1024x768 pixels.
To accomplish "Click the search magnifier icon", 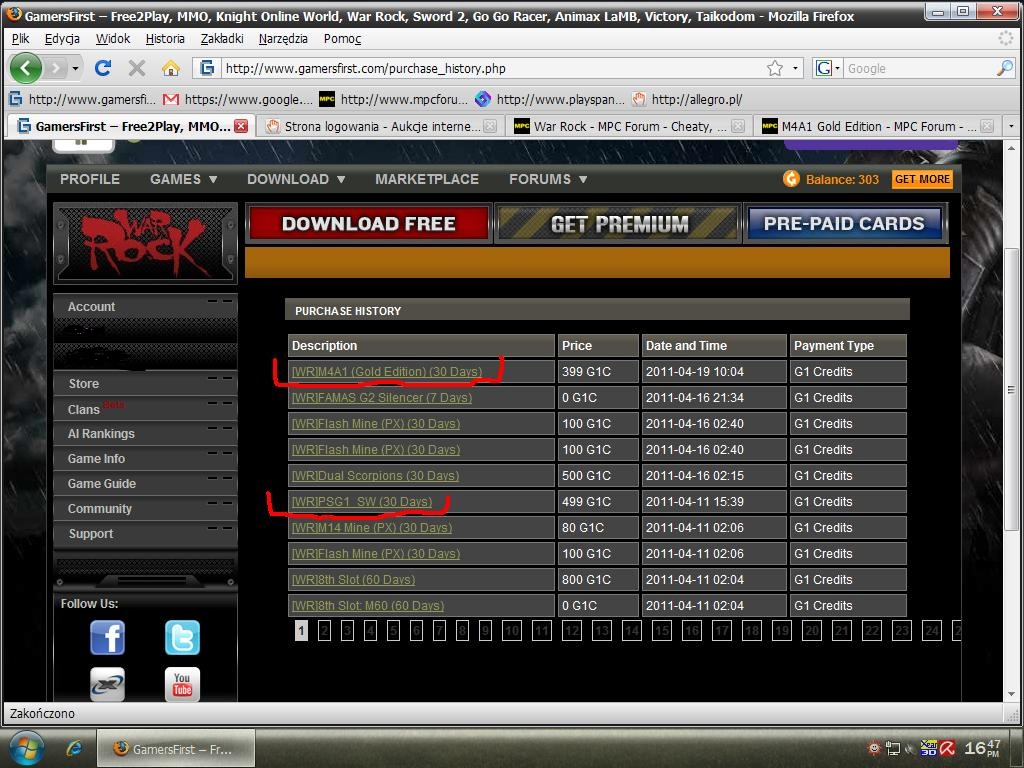I will tap(1004, 68).
